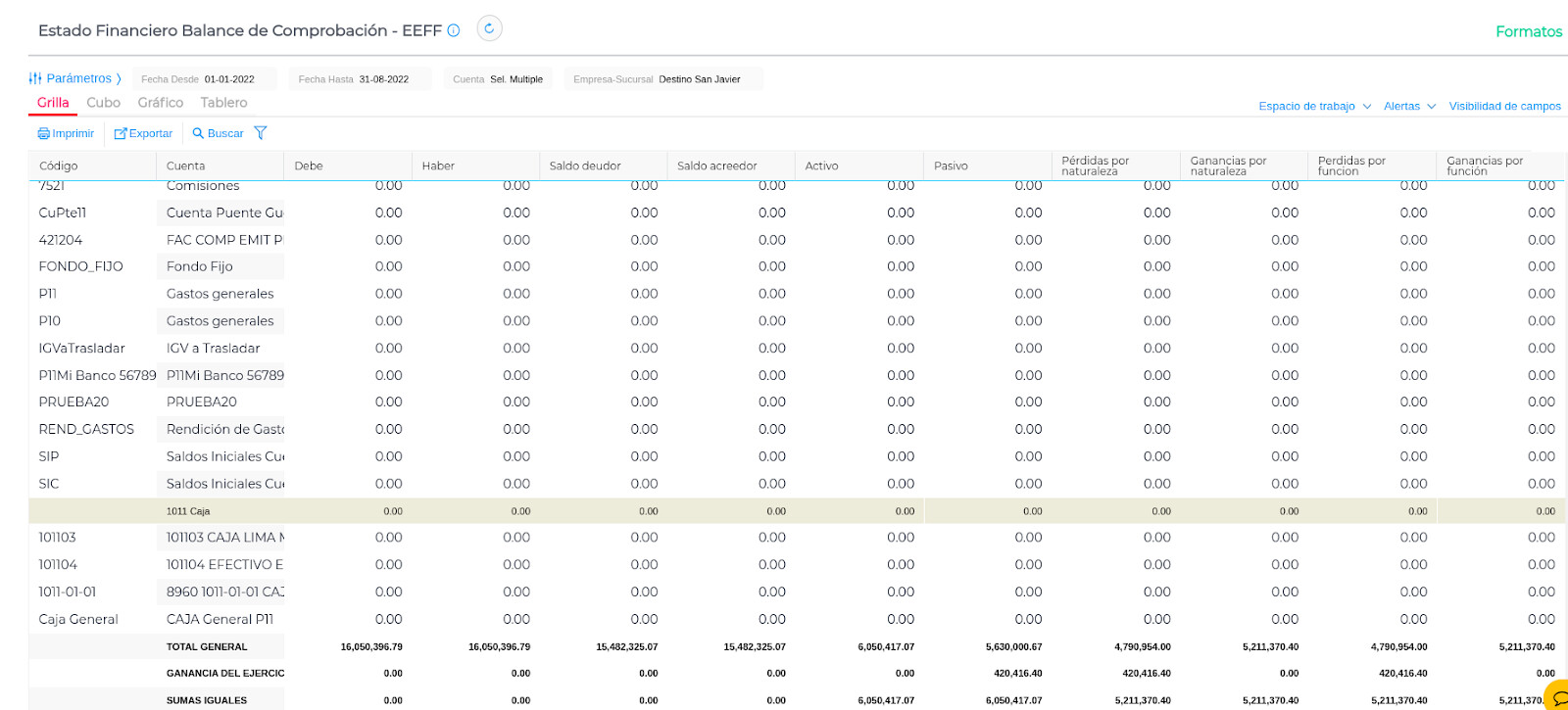Expand the Parámetros panel
The height and width of the screenshot is (710, 1568).
point(75,78)
